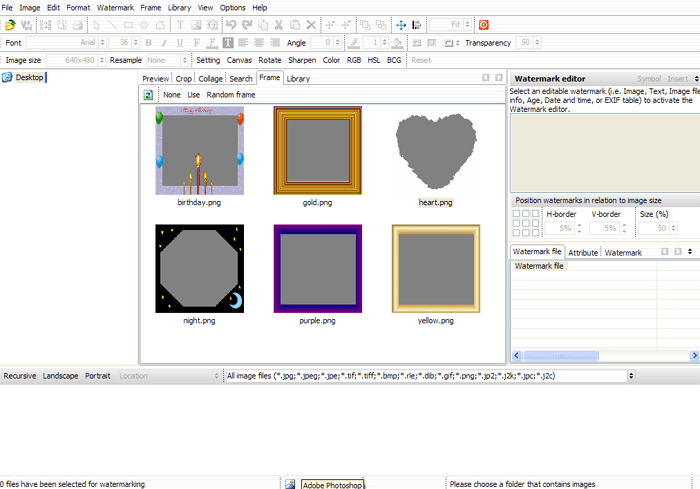The height and width of the screenshot is (489, 700).
Task: Check the top-right watermark position box
Action: (x=535, y=213)
